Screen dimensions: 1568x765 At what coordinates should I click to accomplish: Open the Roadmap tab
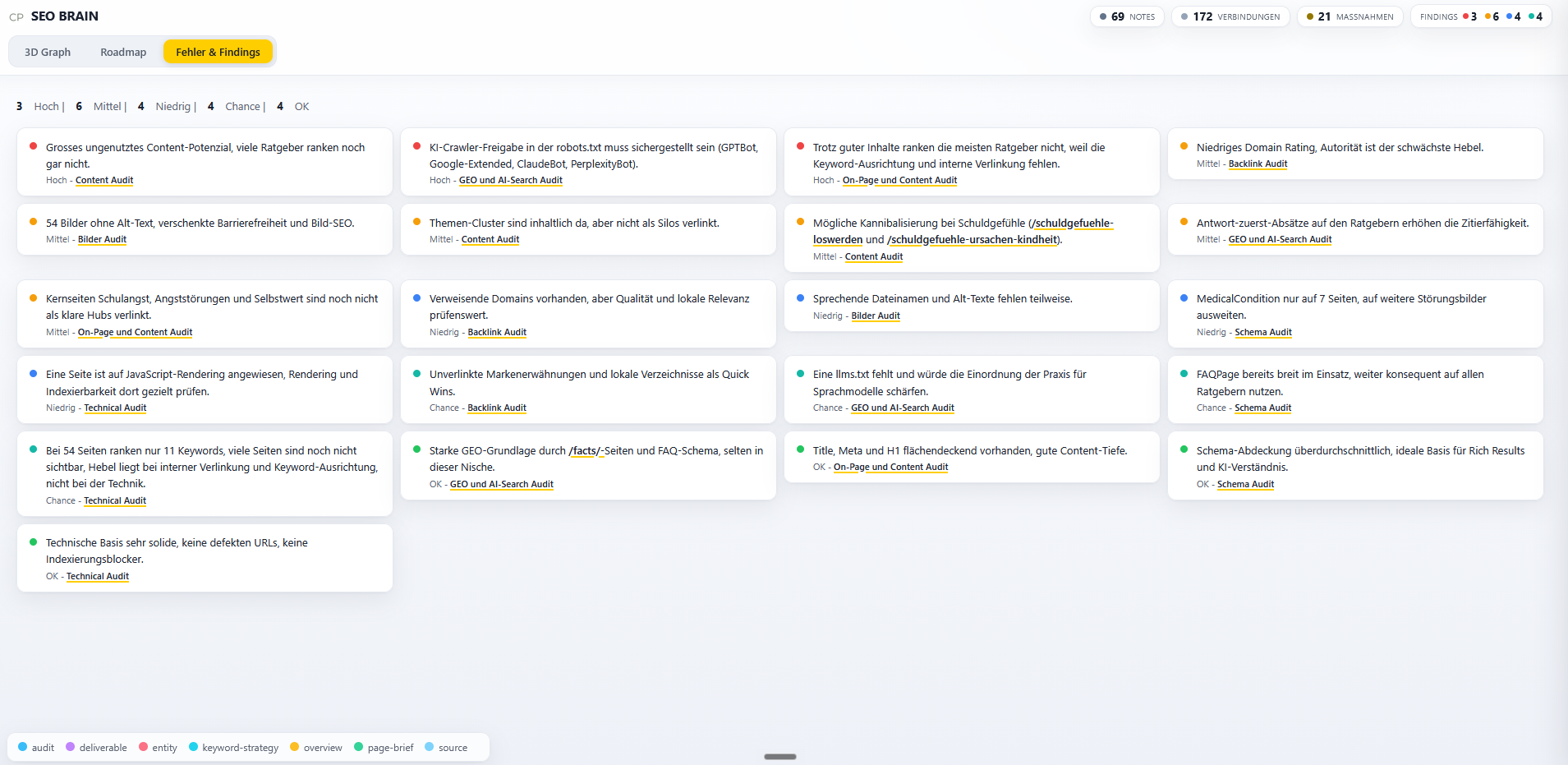[123, 52]
